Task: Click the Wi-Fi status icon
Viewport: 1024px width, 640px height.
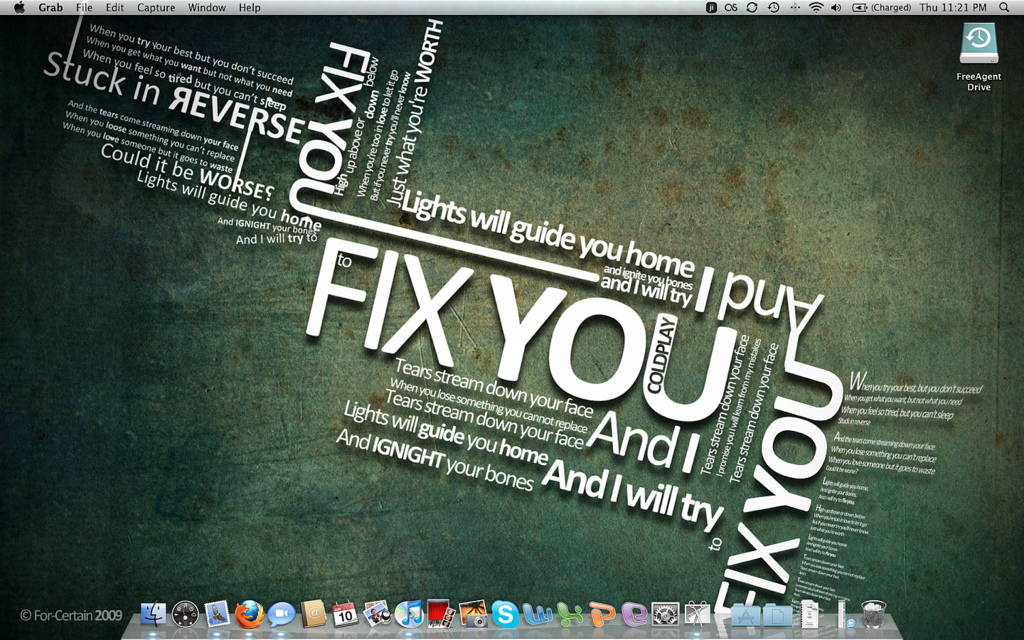Action: click(816, 8)
